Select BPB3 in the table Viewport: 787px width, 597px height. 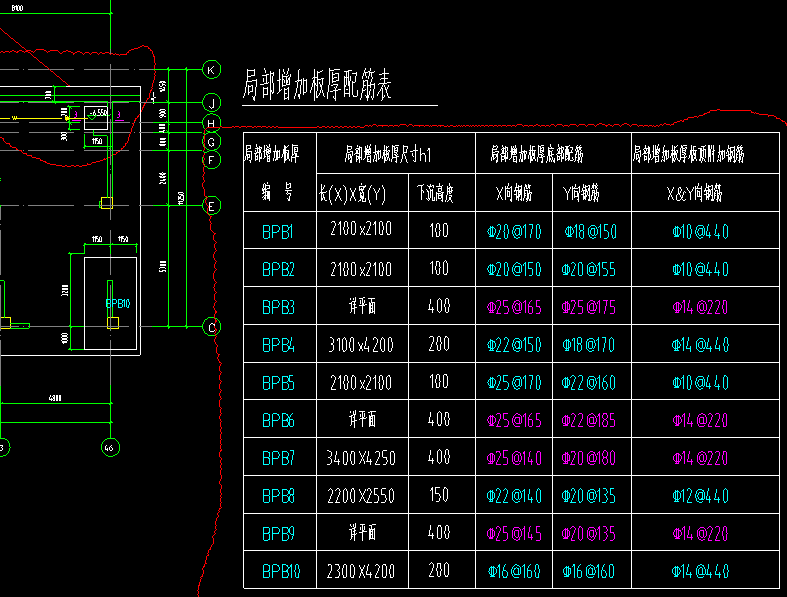click(x=278, y=307)
